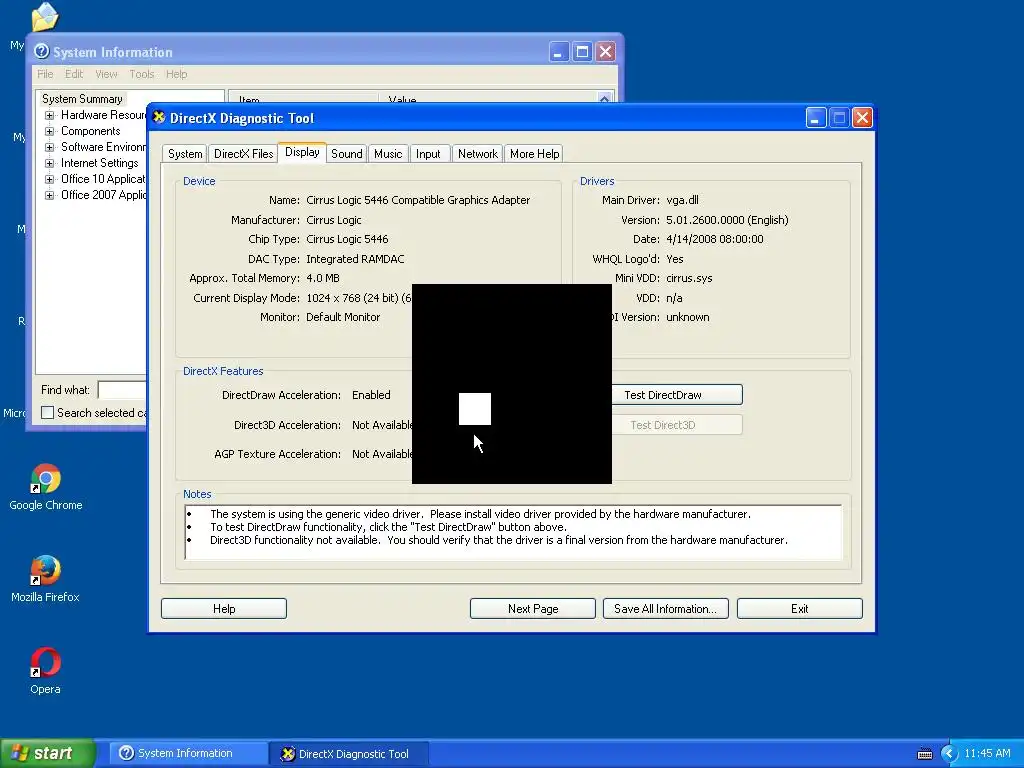Open the Opera desktop shortcut
Screen dimensions: 1024x768
(45, 671)
